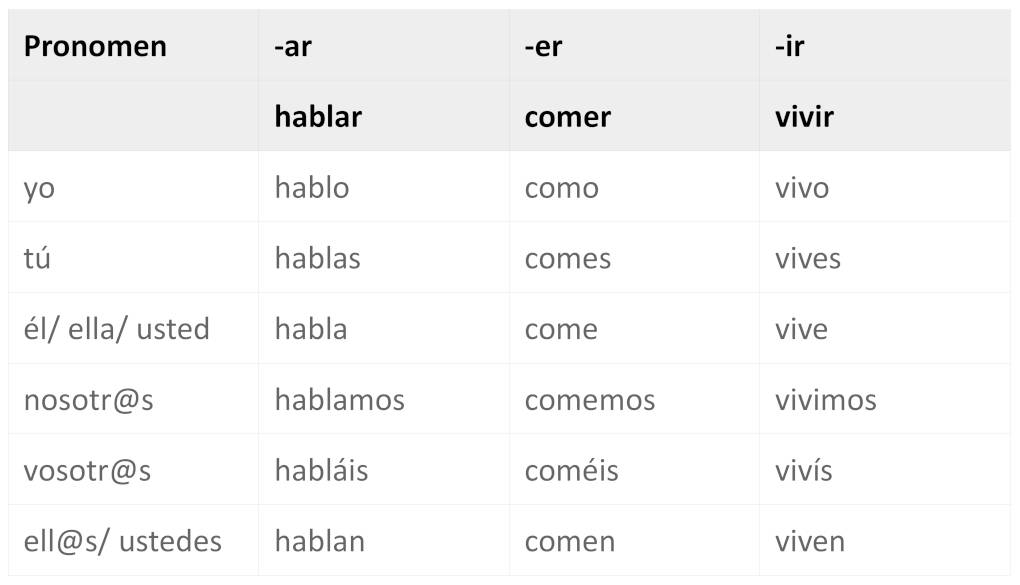1020x585 pixels.
Task: Select the word vivimos
Action: 825,400
